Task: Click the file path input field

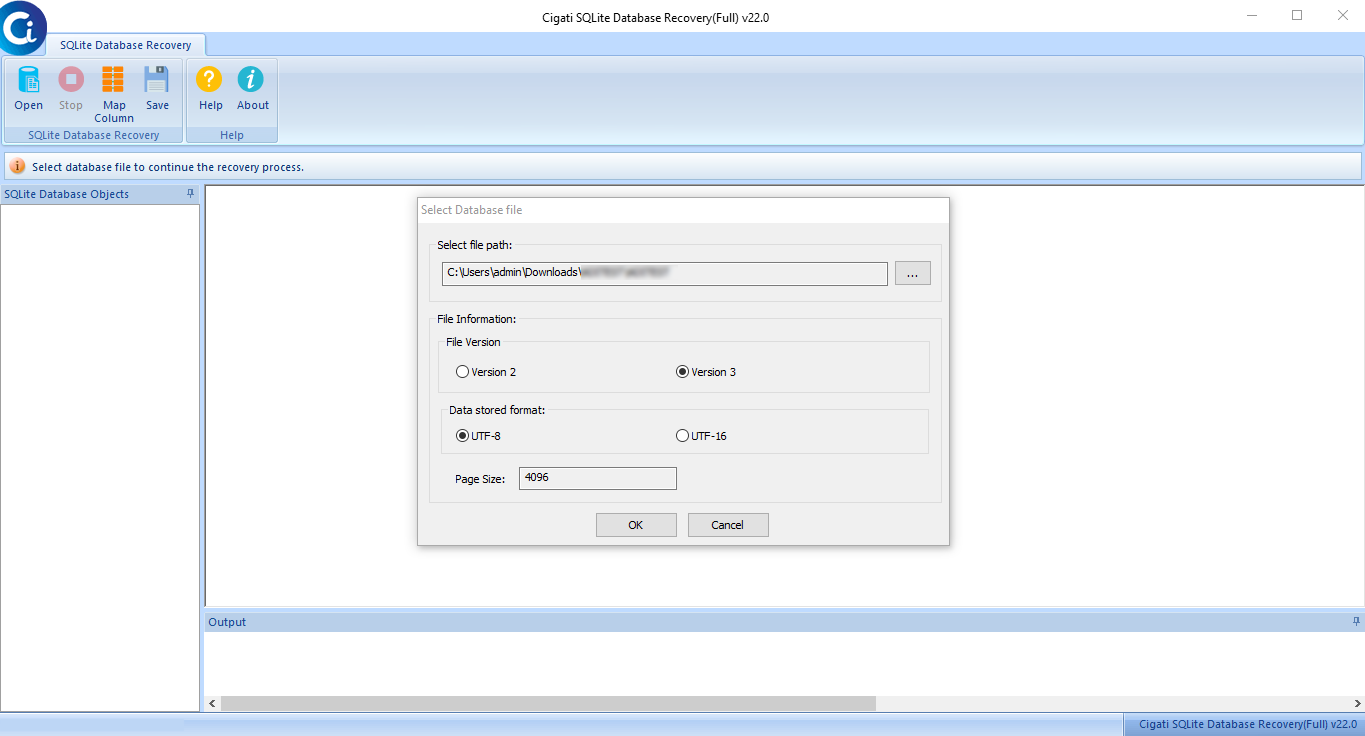Action: point(665,273)
